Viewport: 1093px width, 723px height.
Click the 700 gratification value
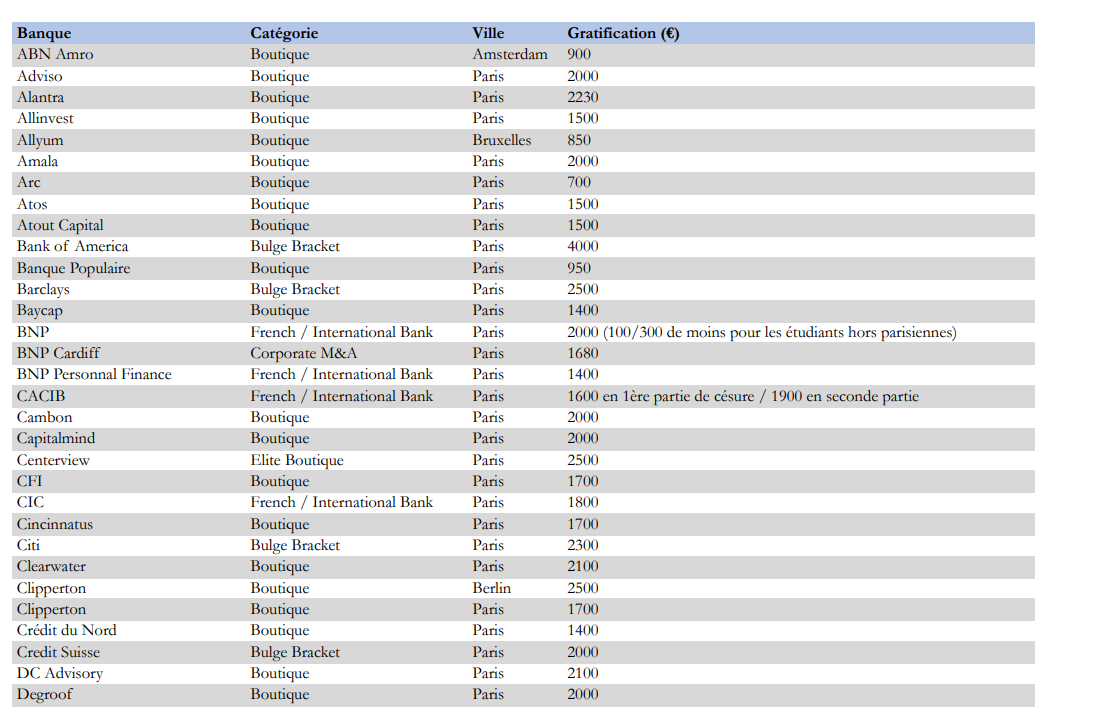[x=579, y=183]
